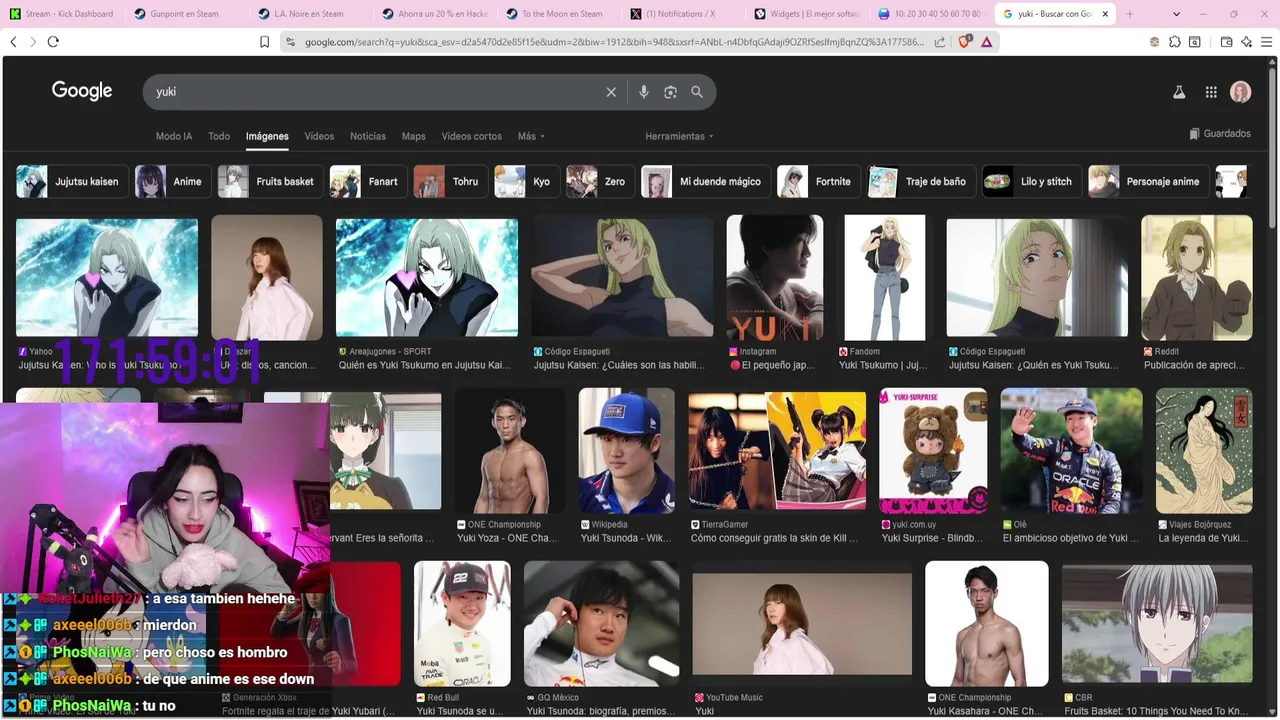
Task: Open Viajes Bojórquez La leyenda de Yuki link
Action: coord(1203,538)
